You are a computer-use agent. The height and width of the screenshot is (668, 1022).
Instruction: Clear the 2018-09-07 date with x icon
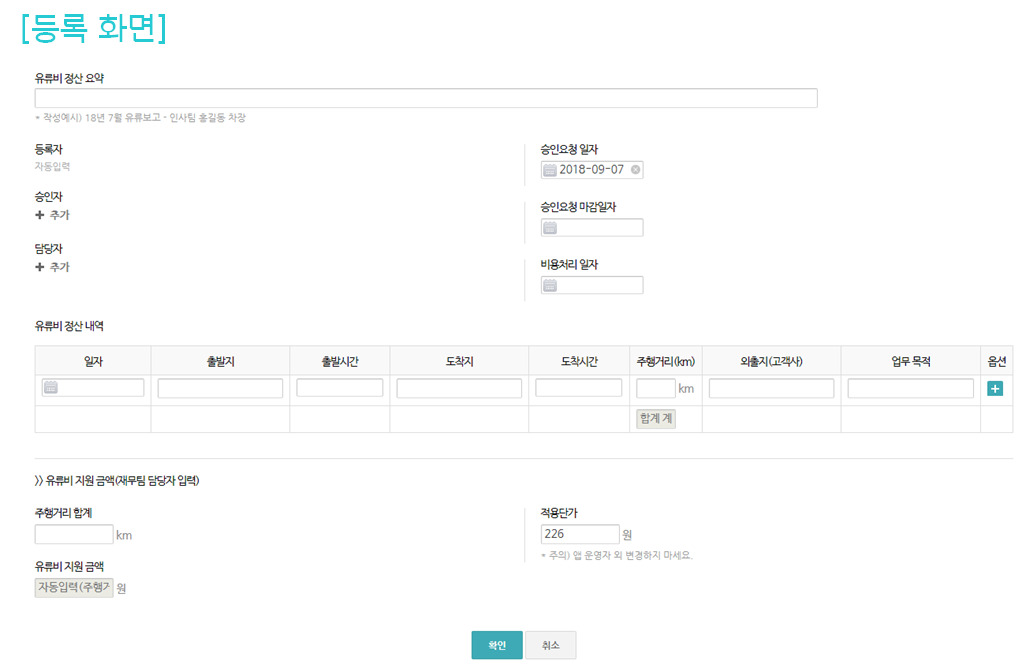click(x=635, y=170)
